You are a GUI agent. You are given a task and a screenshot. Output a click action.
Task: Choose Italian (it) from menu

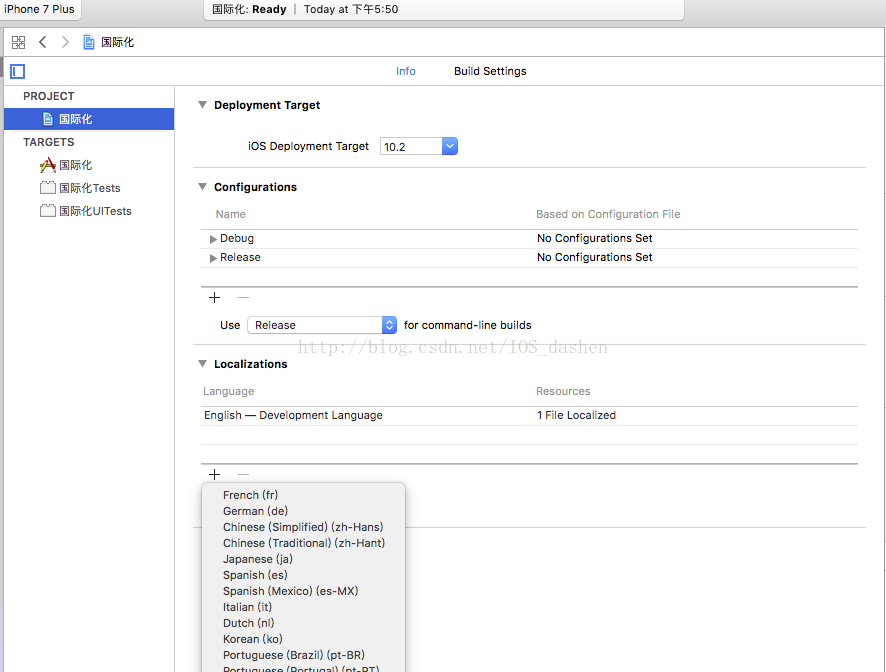pyautogui.click(x=303, y=607)
